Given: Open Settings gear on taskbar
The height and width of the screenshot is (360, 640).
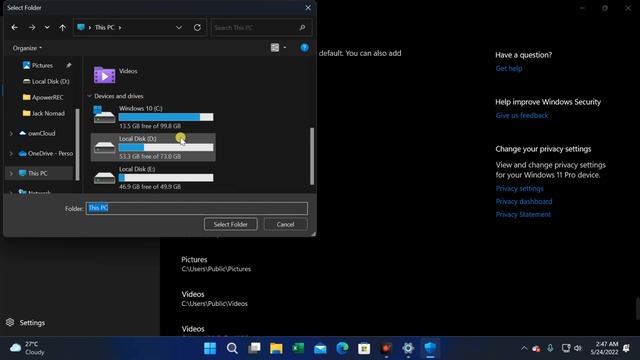Looking at the screenshot, I should [408, 348].
